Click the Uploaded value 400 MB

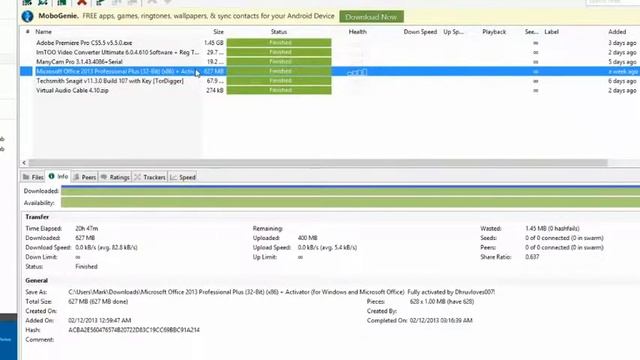tap(307, 238)
